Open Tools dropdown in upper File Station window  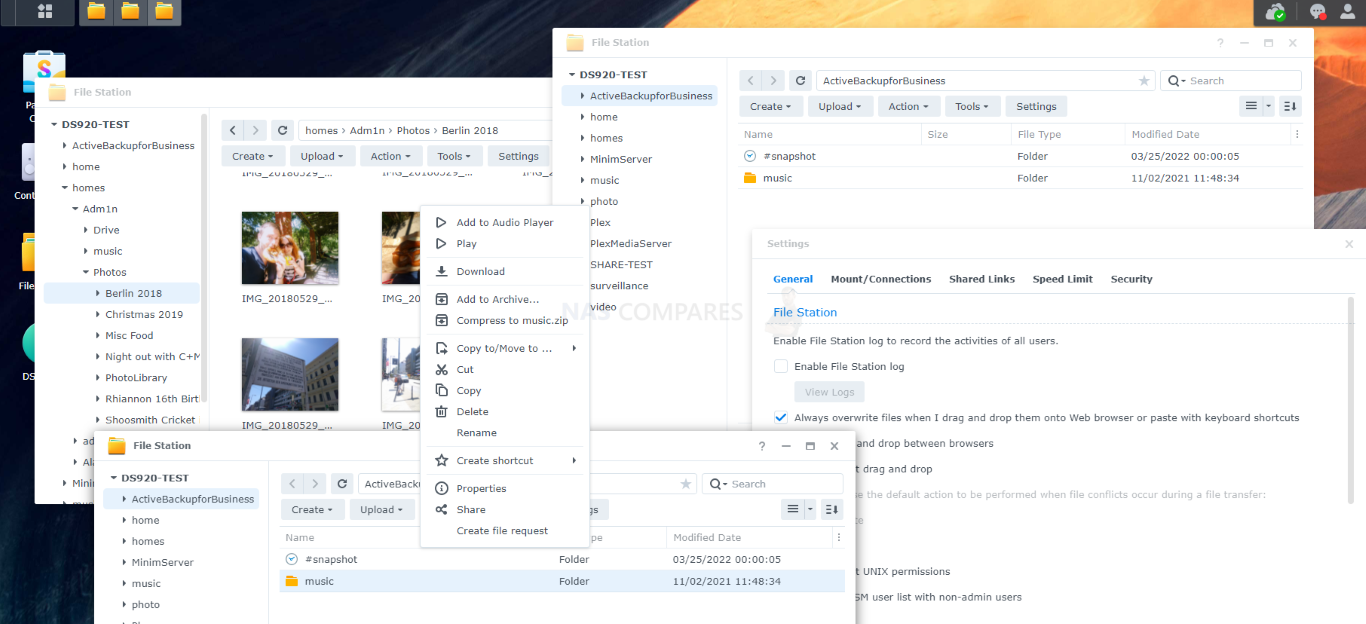[x=973, y=106]
